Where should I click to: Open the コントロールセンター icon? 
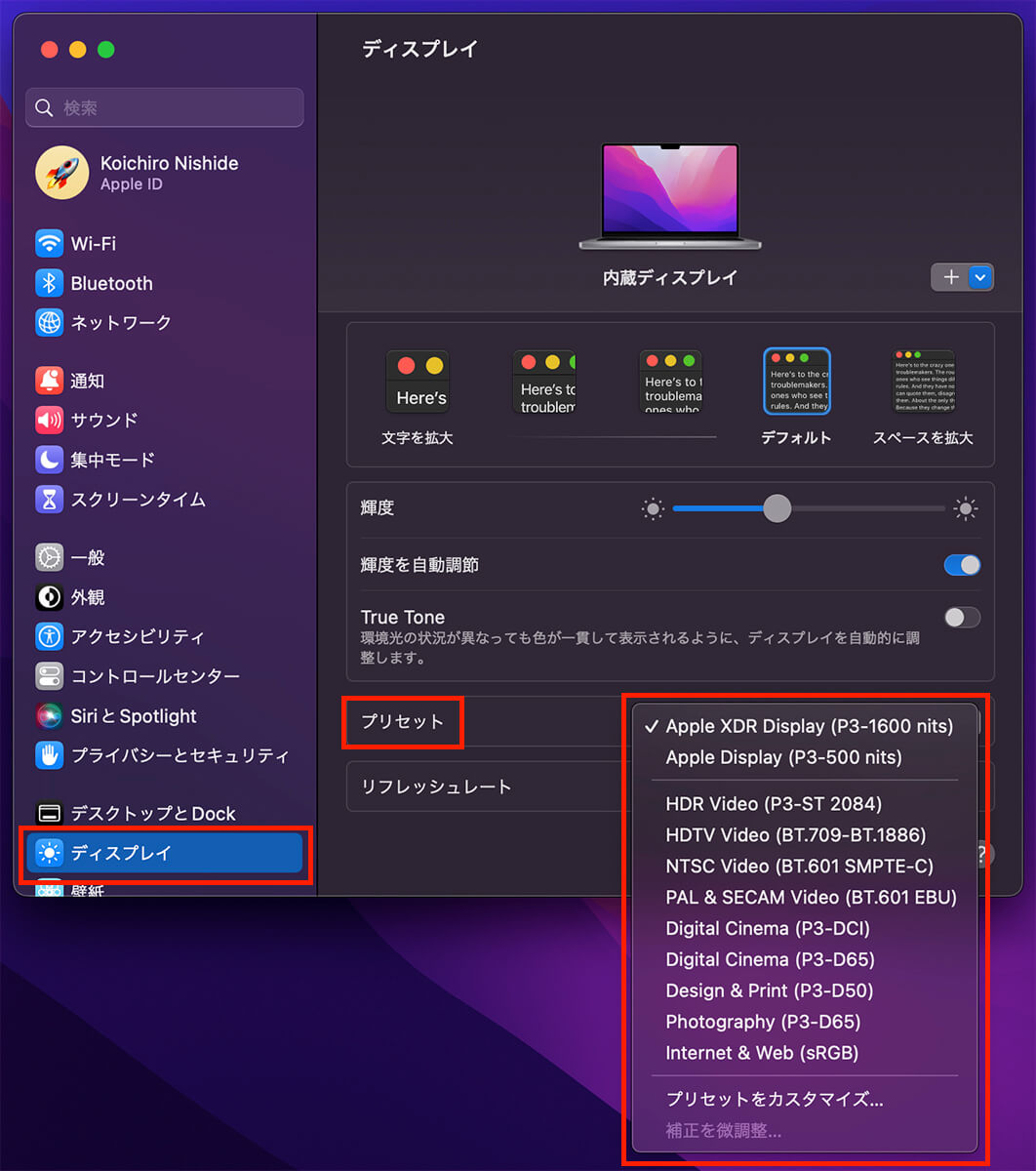(49, 676)
